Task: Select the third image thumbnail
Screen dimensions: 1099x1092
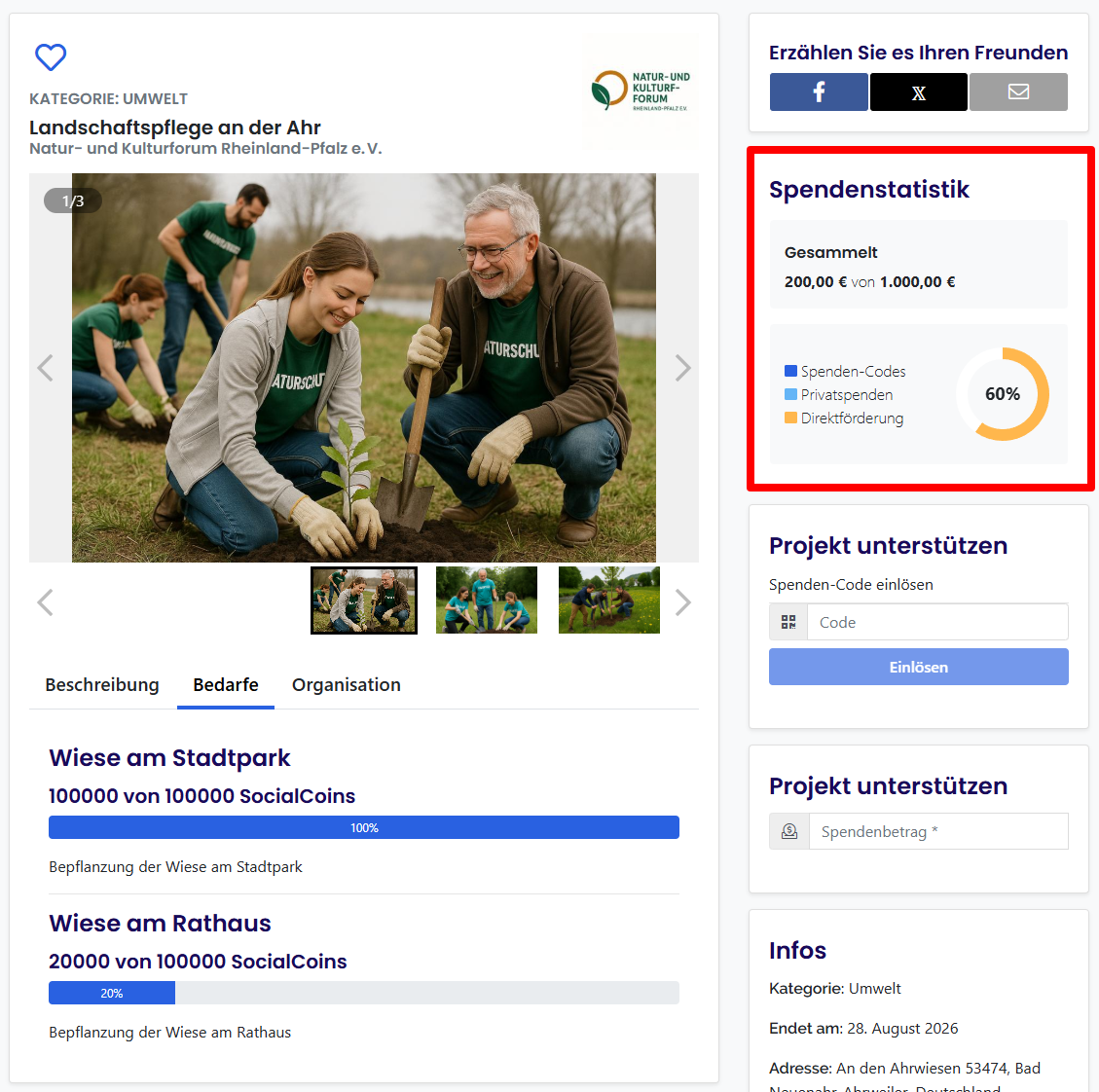Action: pos(608,601)
